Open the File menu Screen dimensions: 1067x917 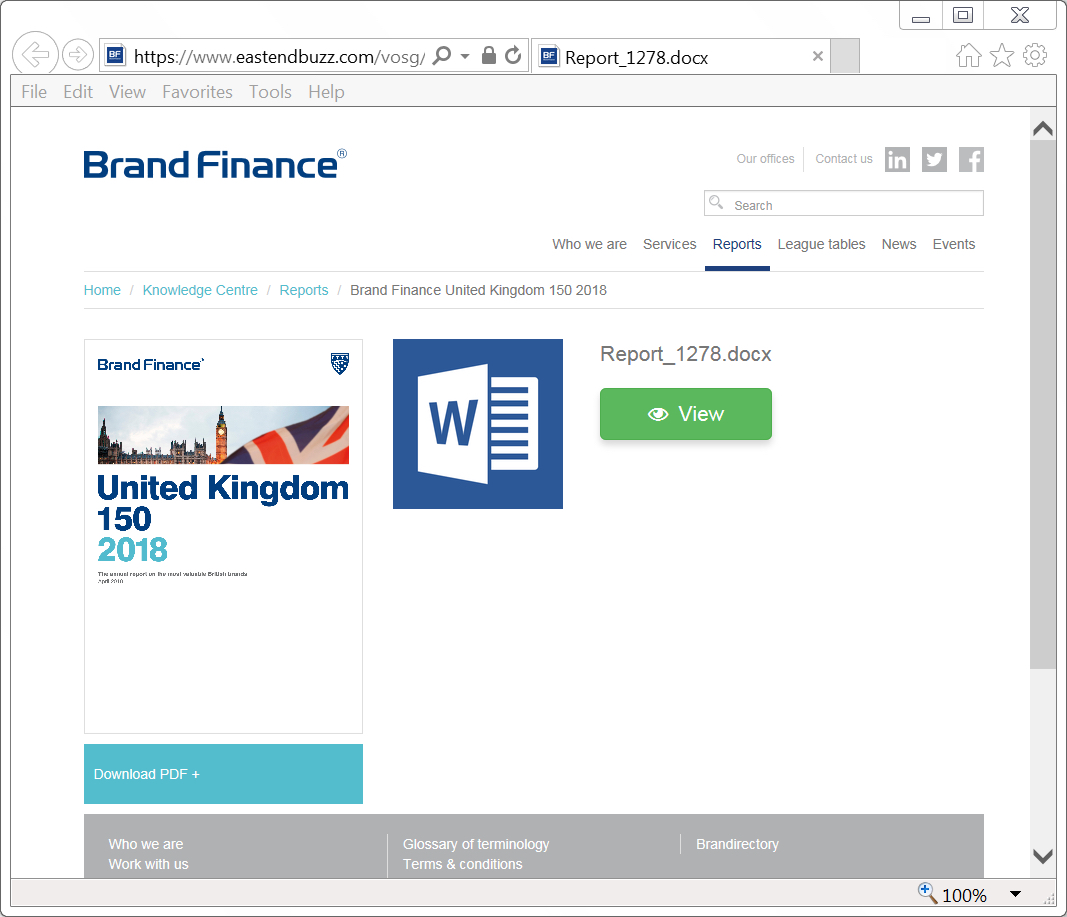coord(34,92)
